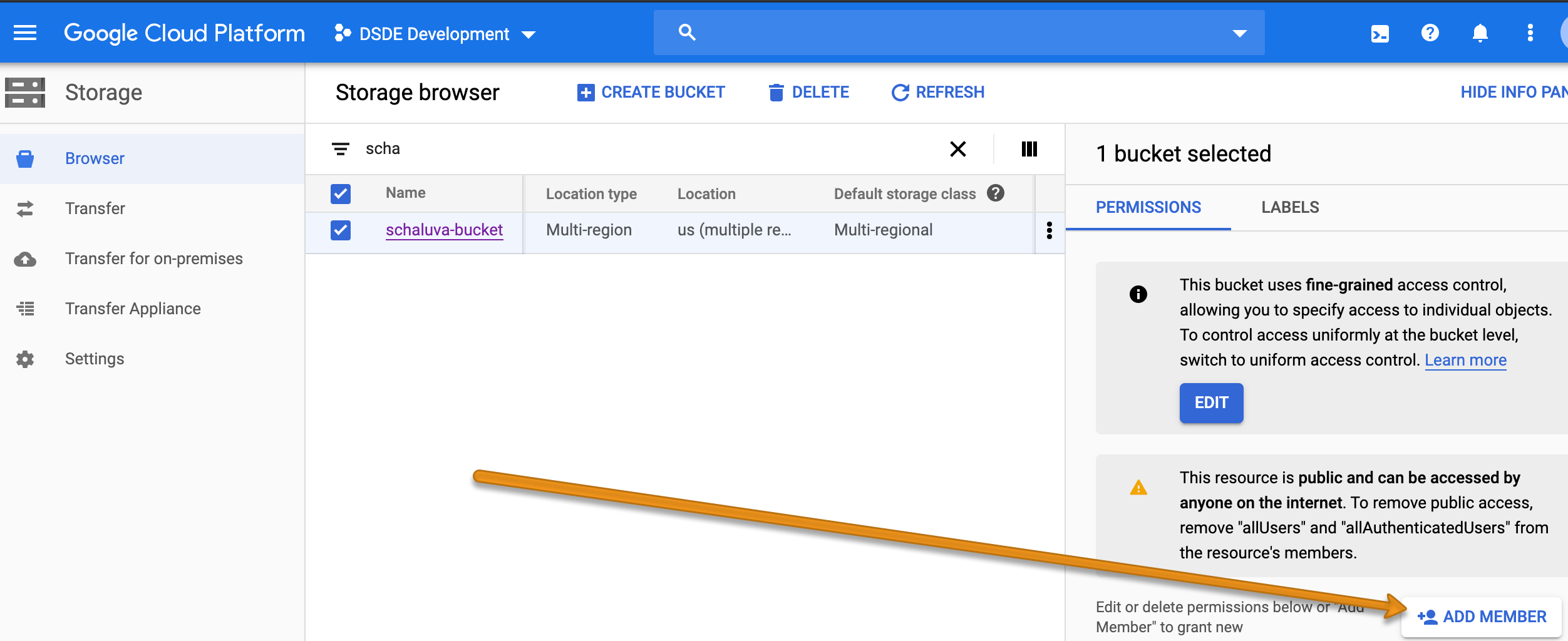This screenshot has height=641, width=1568.
Task: Uncheck the schaluva-bucket row checkbox
Action: (x=341, y=230)
